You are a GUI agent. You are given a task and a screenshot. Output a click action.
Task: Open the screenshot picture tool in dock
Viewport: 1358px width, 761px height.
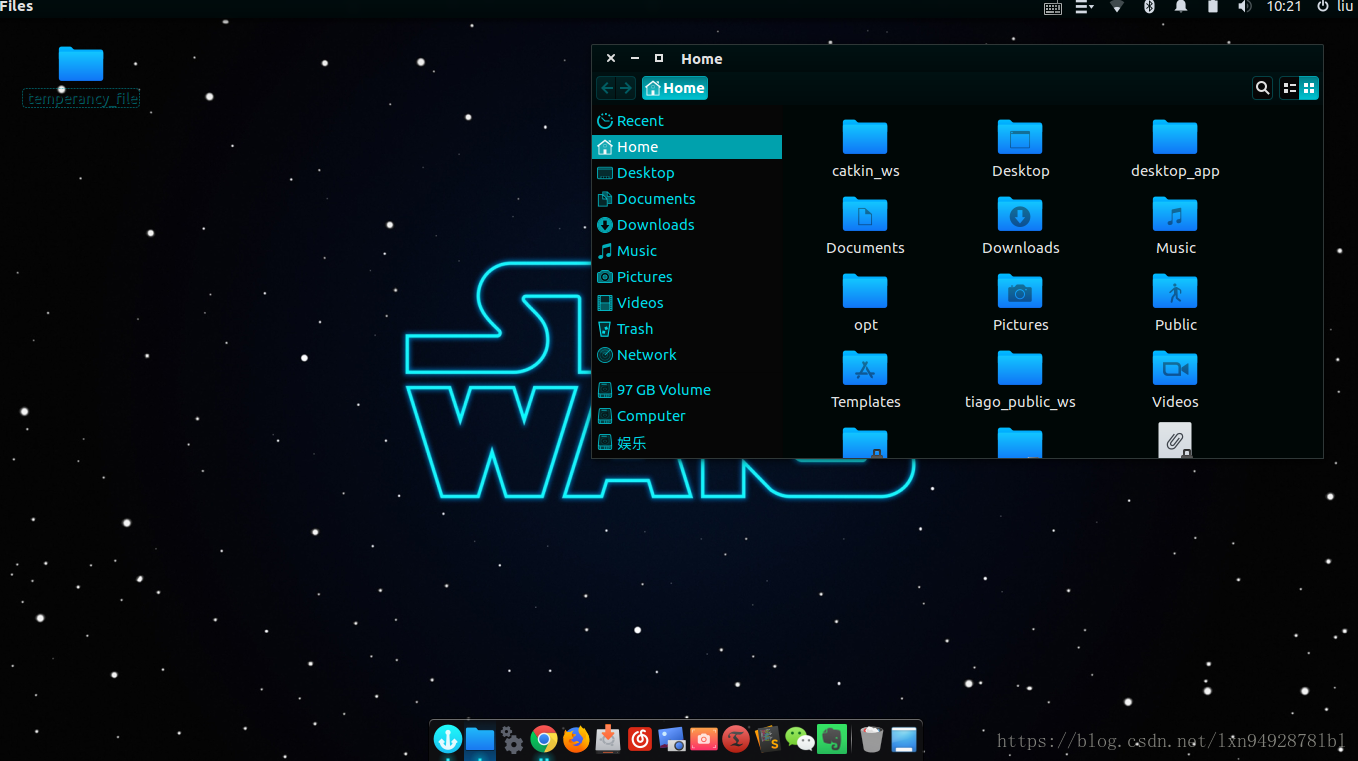672,739
